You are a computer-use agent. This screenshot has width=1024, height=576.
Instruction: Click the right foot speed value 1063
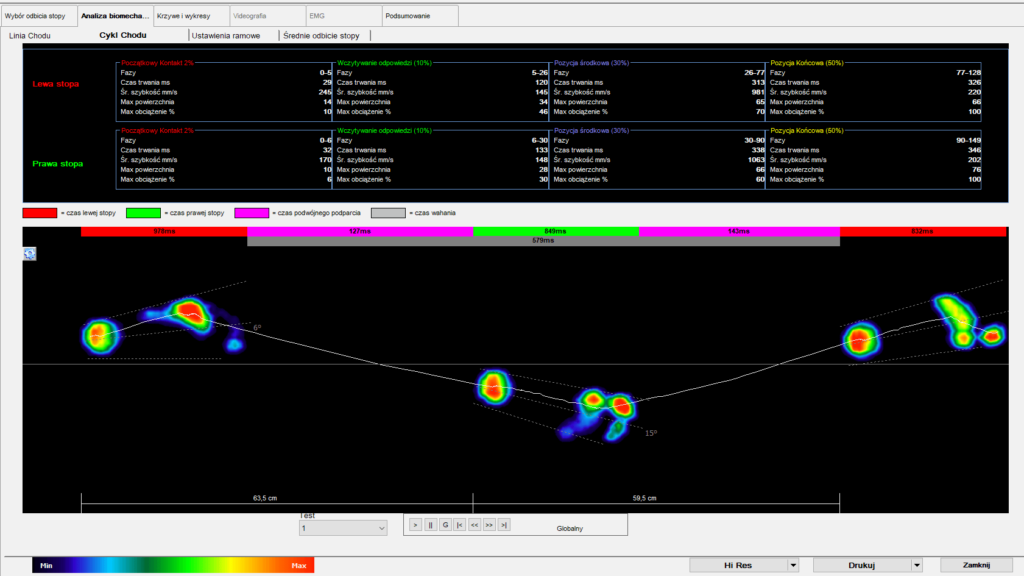point(756,159)
